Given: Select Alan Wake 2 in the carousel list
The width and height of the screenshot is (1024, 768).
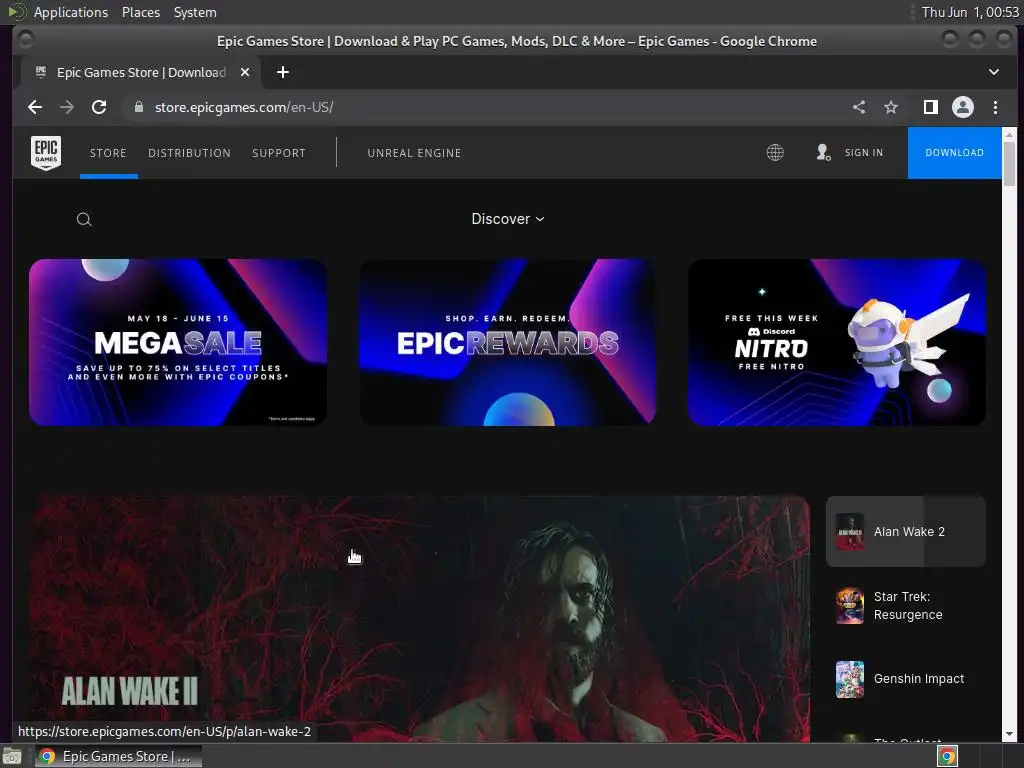Looking at the screenshot, I should (x=906, y=532).
